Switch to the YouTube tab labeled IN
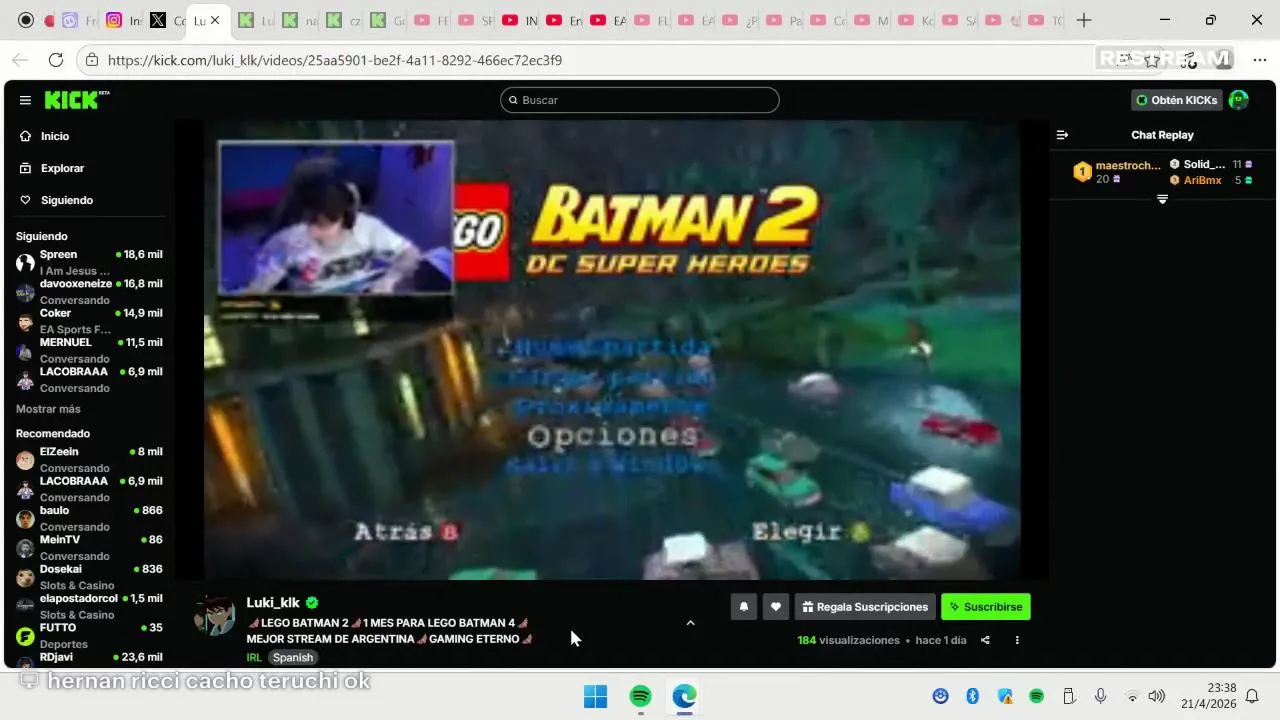 [x=520, y=20]
